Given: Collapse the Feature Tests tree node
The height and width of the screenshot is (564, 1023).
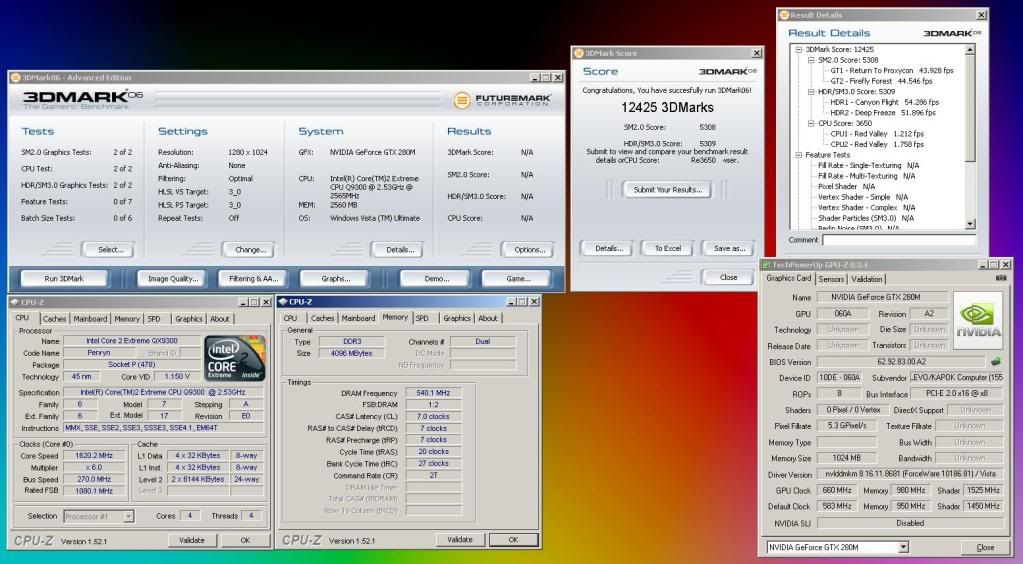Looking at the screenshot, I should click(x=799, y=155).
